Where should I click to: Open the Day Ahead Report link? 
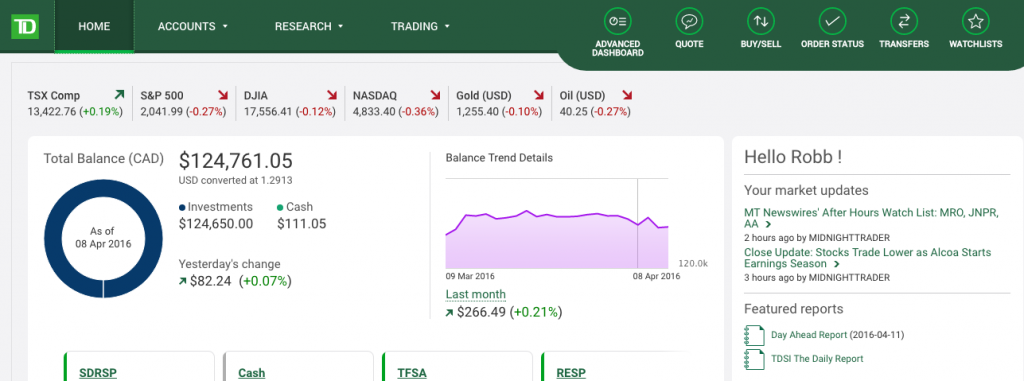click(808, 335)
